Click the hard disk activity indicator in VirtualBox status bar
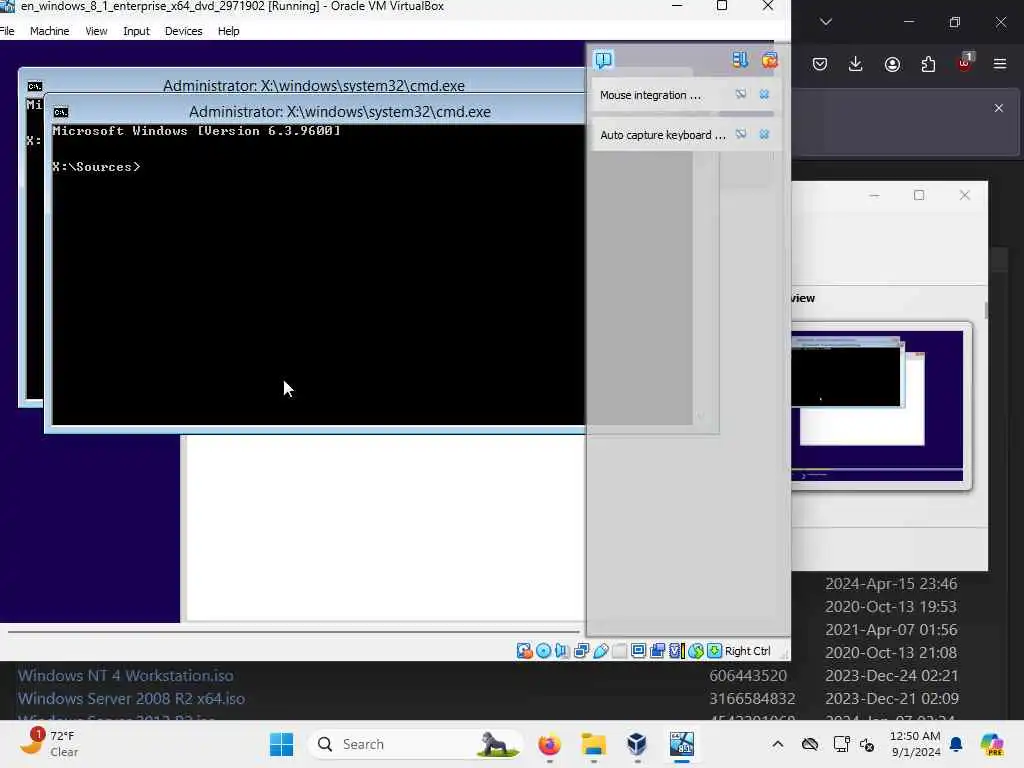1024x768 pixels. point(524,650)
